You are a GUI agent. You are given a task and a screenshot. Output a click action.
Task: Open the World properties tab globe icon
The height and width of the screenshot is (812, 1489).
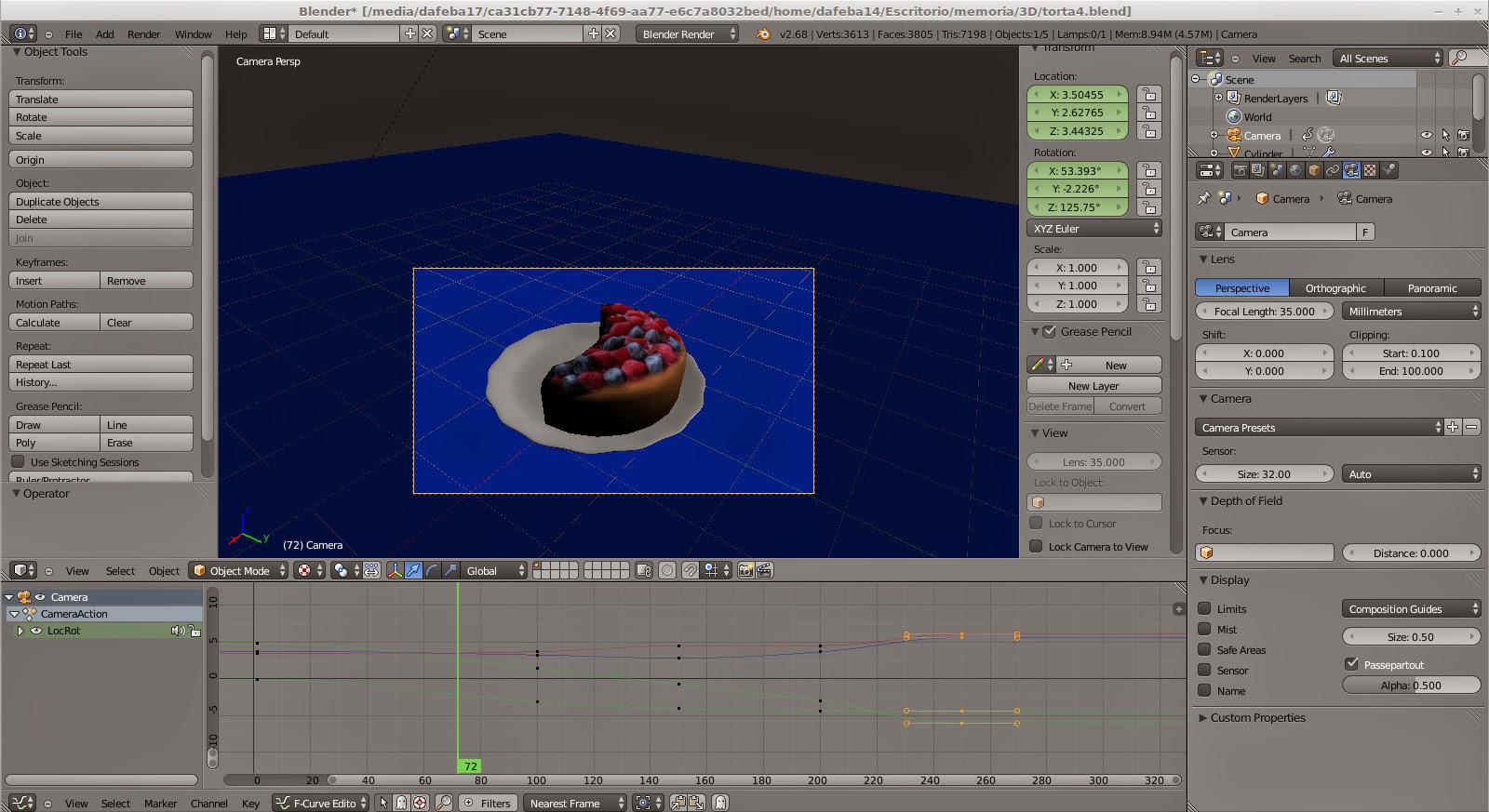[x=1295, y=170]
